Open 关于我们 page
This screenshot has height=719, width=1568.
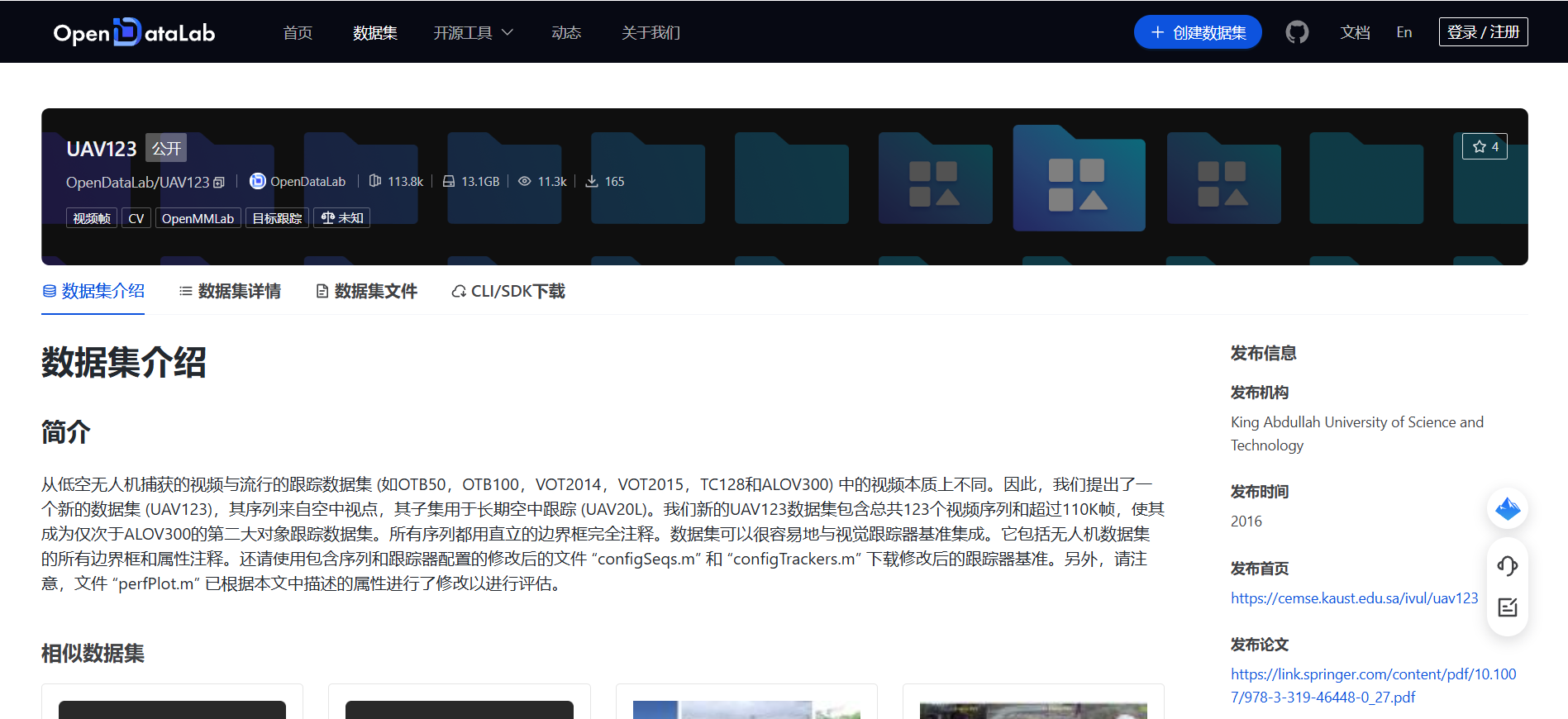651,32
